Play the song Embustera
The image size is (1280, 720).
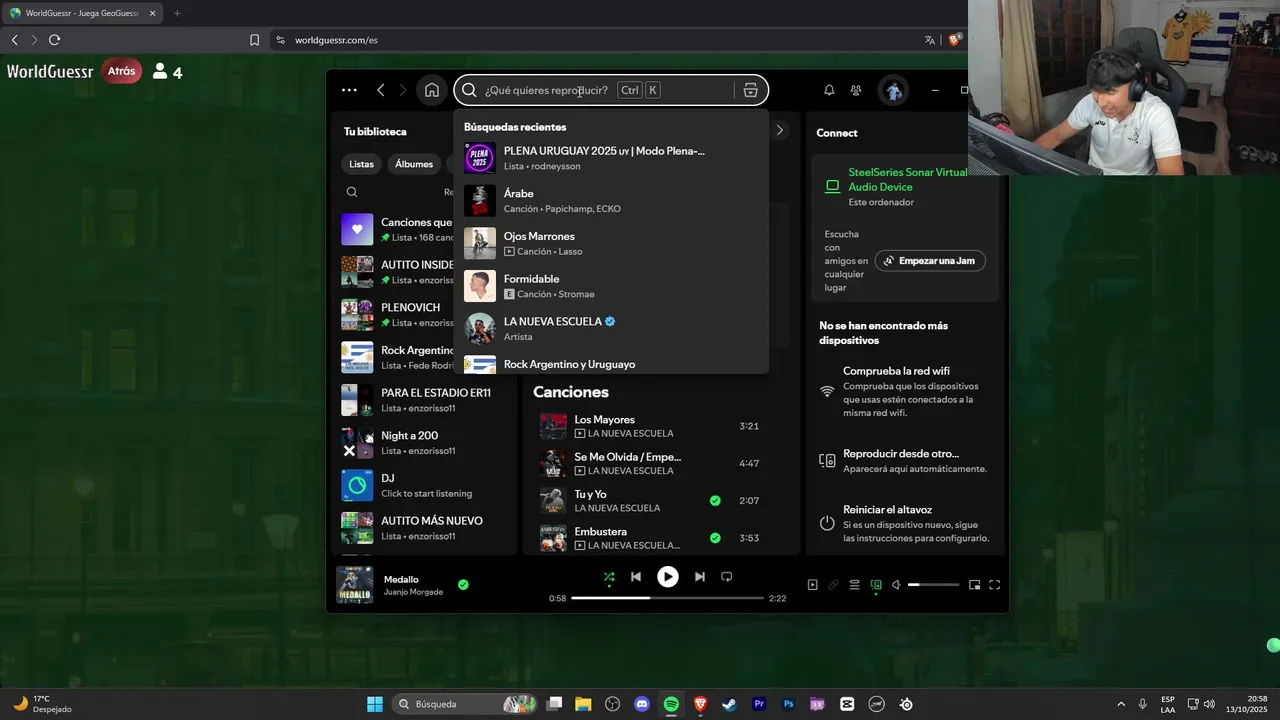(x=553, y=538)
